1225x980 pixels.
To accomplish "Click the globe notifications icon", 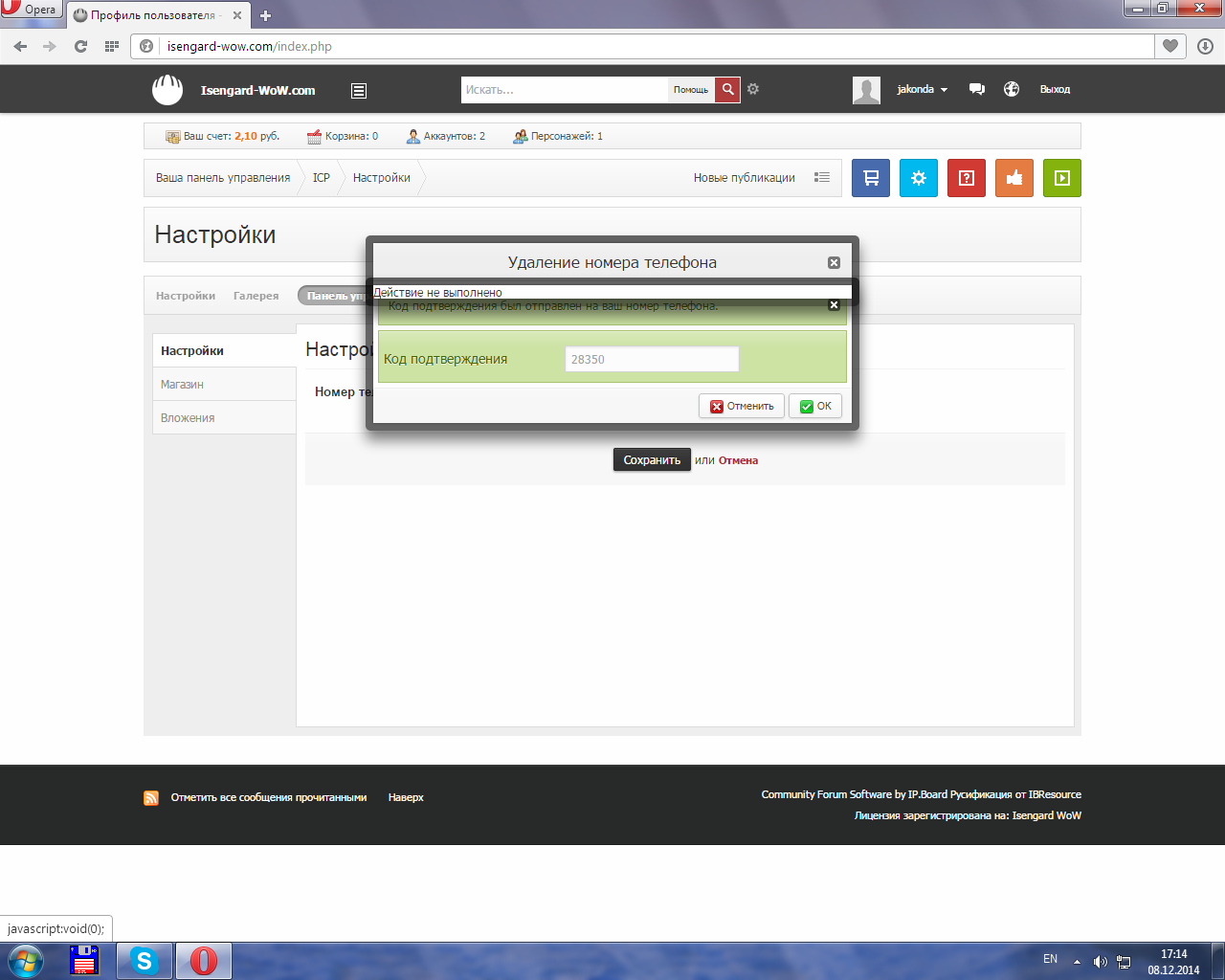I will coord(1011,89).
